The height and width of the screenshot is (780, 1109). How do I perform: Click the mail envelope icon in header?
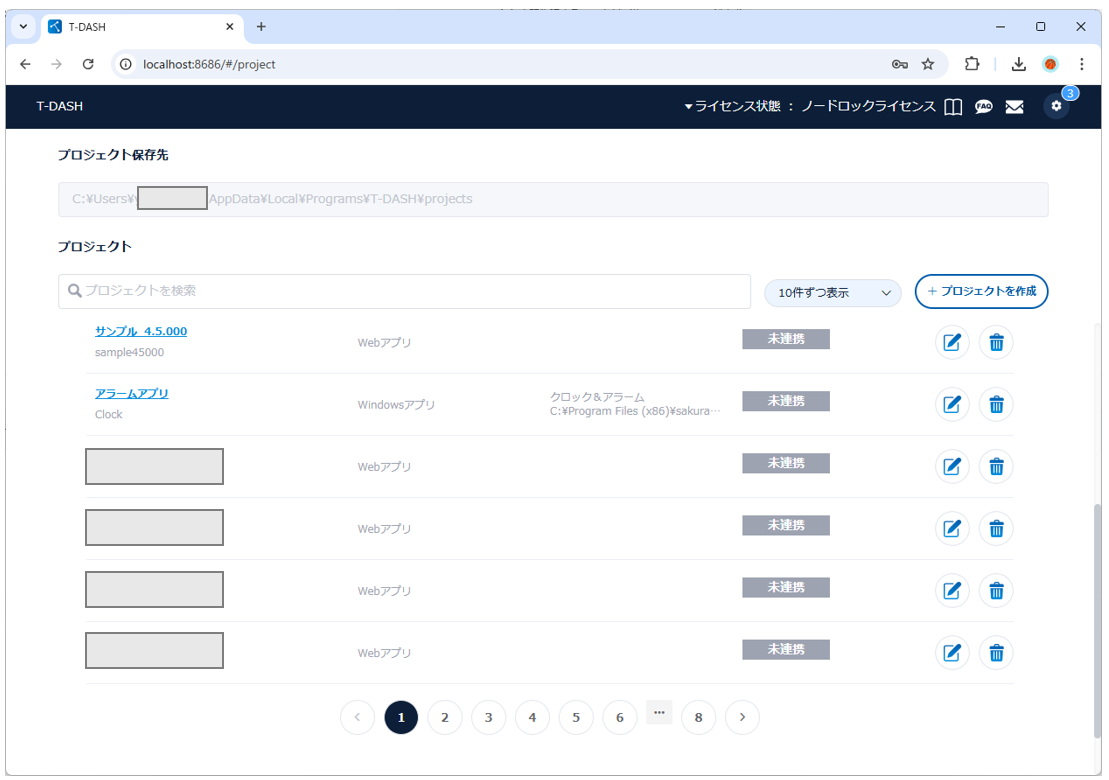[1014, 107]
